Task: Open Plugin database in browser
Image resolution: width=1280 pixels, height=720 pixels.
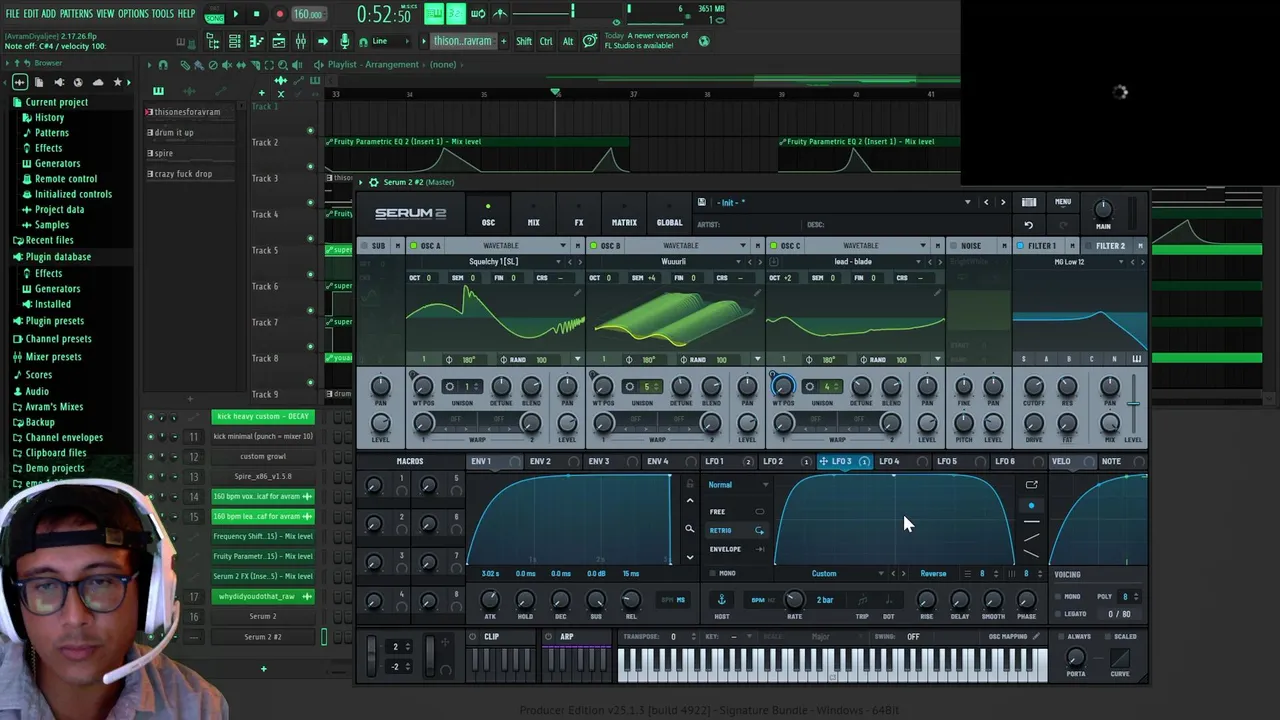Action: (58, 257)
